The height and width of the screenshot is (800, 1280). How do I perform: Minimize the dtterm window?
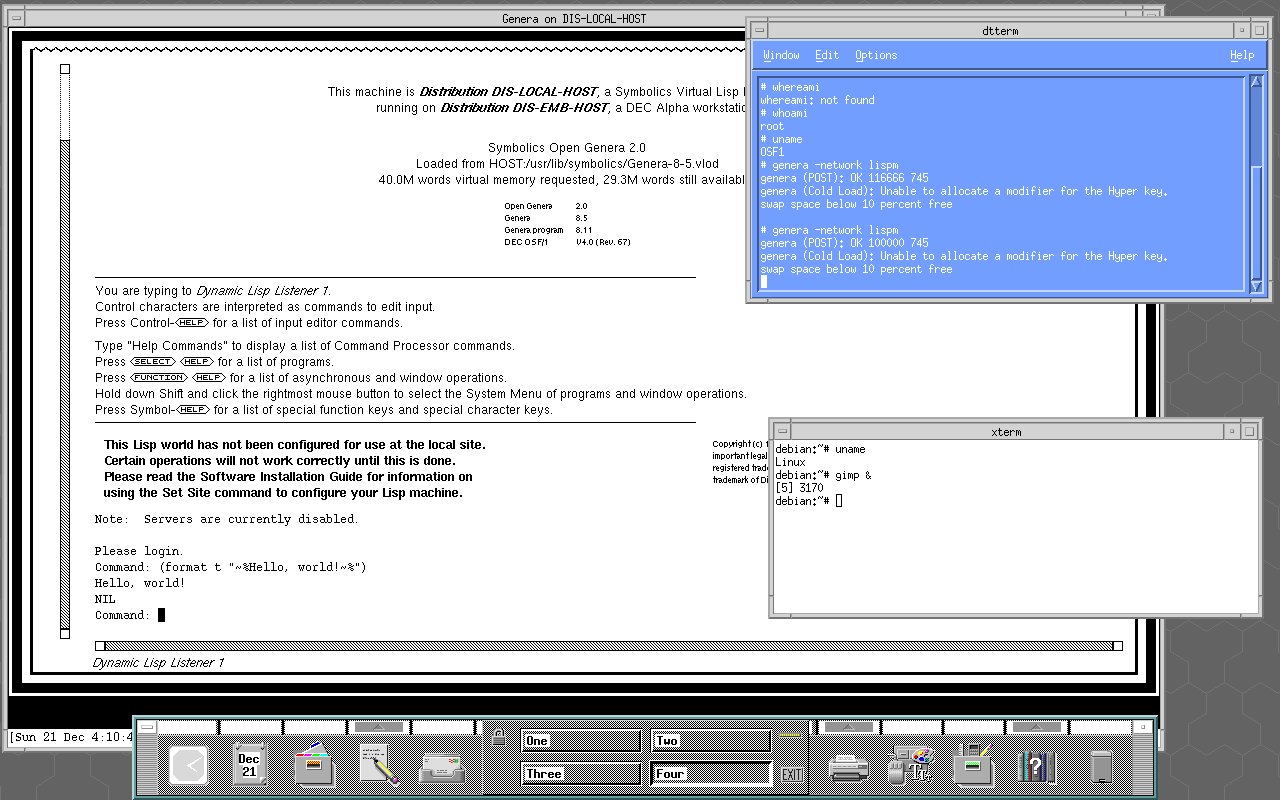click(x=1242, y=31)
